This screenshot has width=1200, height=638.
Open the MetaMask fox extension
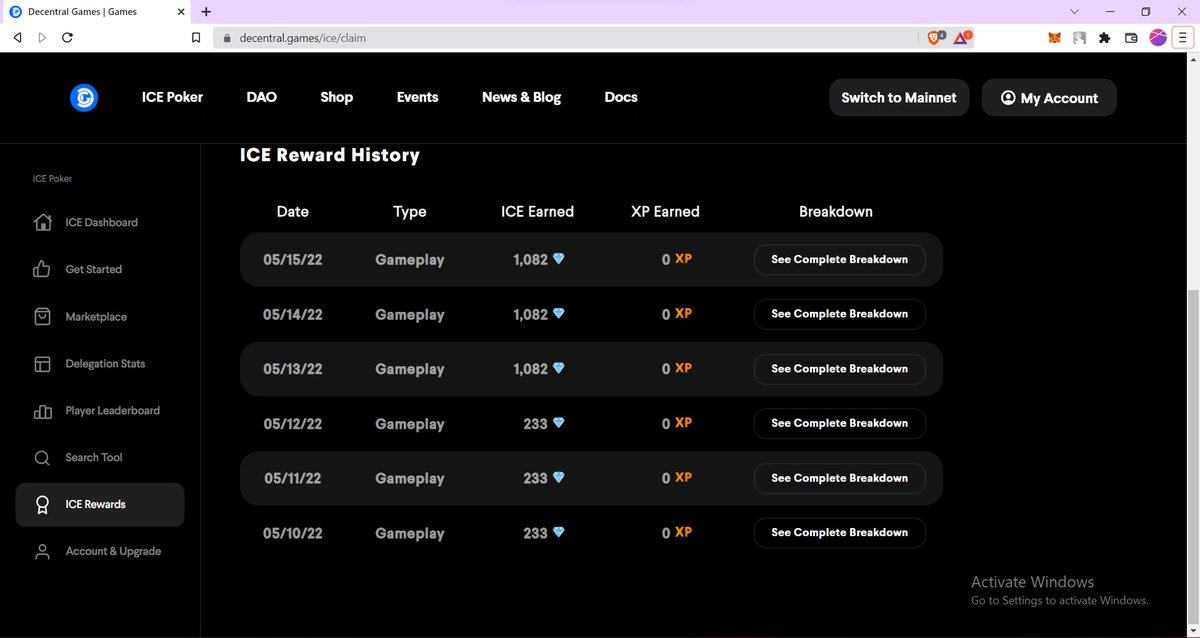click(1054, 37)
